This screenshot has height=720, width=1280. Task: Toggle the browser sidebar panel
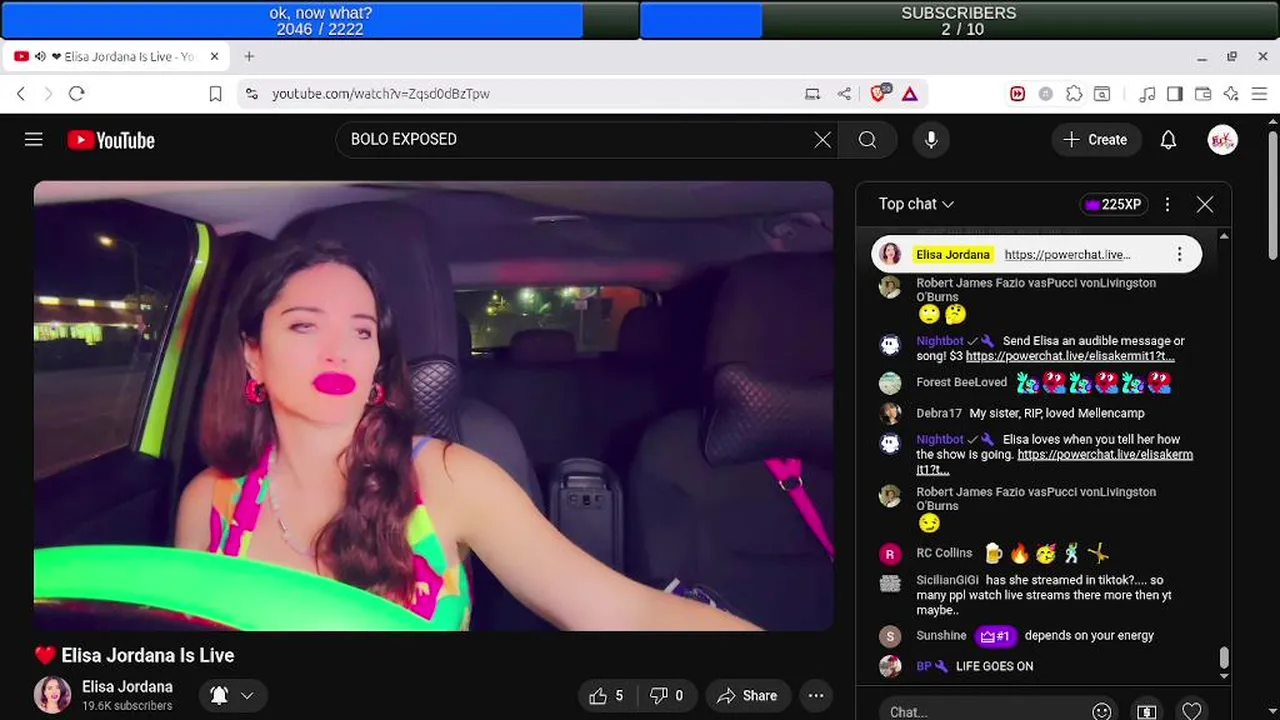1175,94
